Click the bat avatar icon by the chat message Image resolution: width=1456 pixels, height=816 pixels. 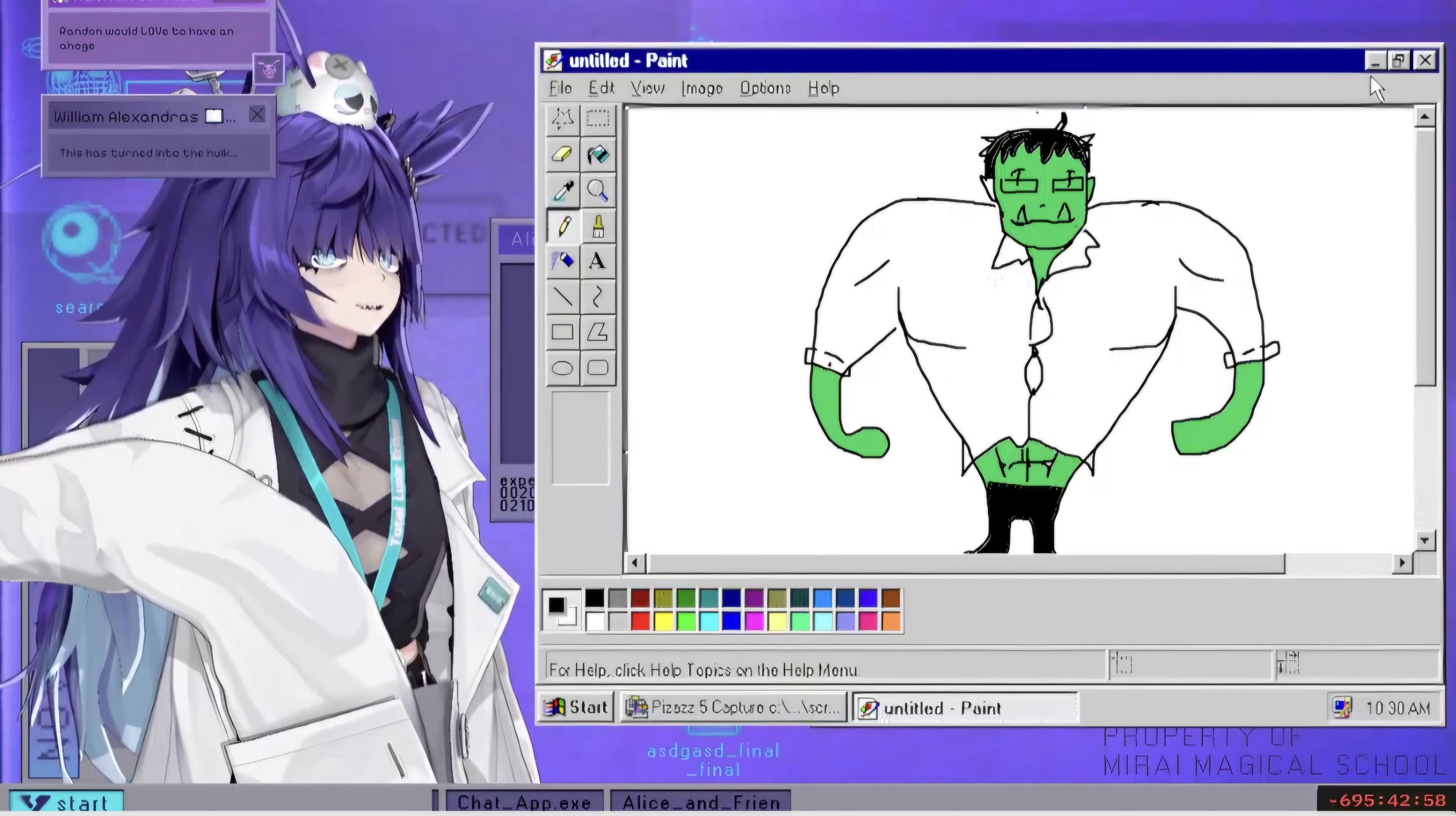click(x=269, y=69)
